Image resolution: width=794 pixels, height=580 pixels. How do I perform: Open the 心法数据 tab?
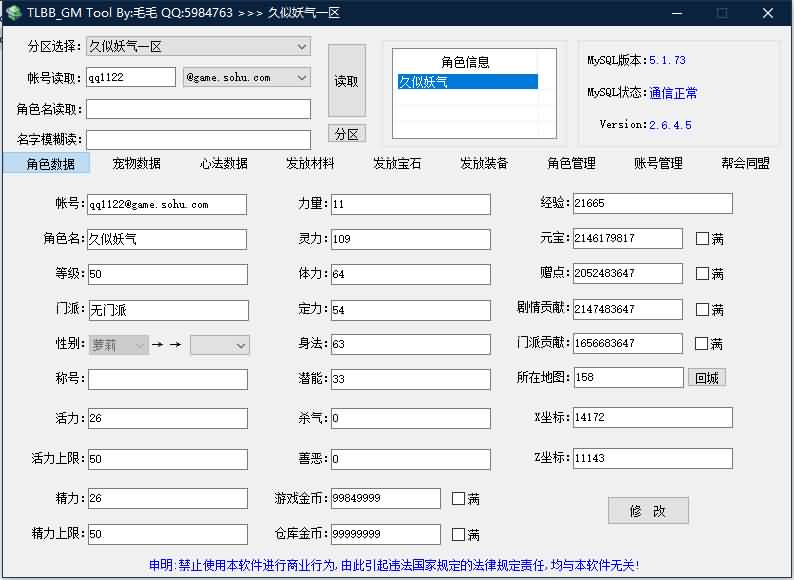pyautogui.click(x=223, y=164)
